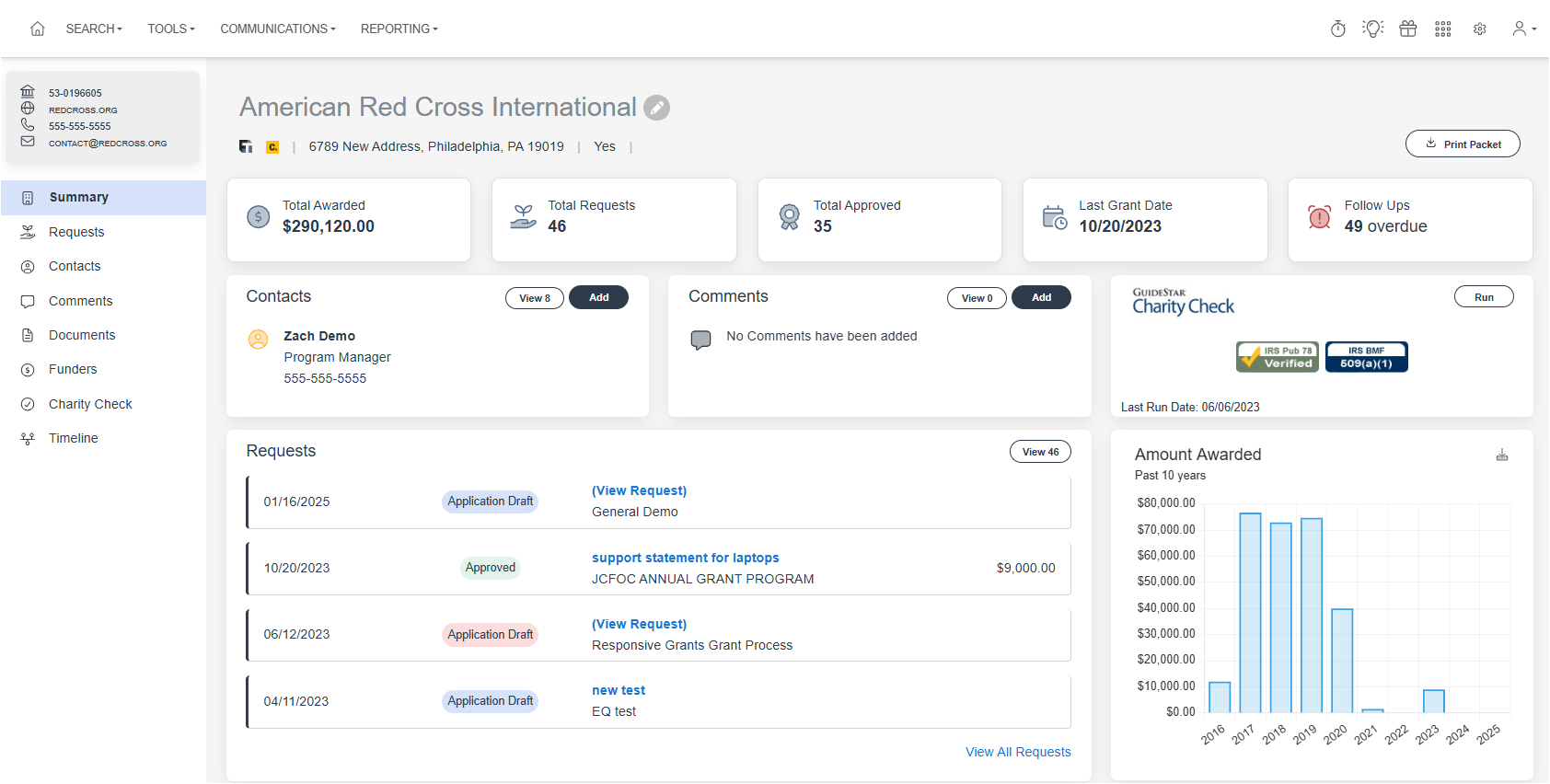Click the Total Approved ribbon icon
The height and width of the screenshot is (784, 1550).
tap(790, 217)
